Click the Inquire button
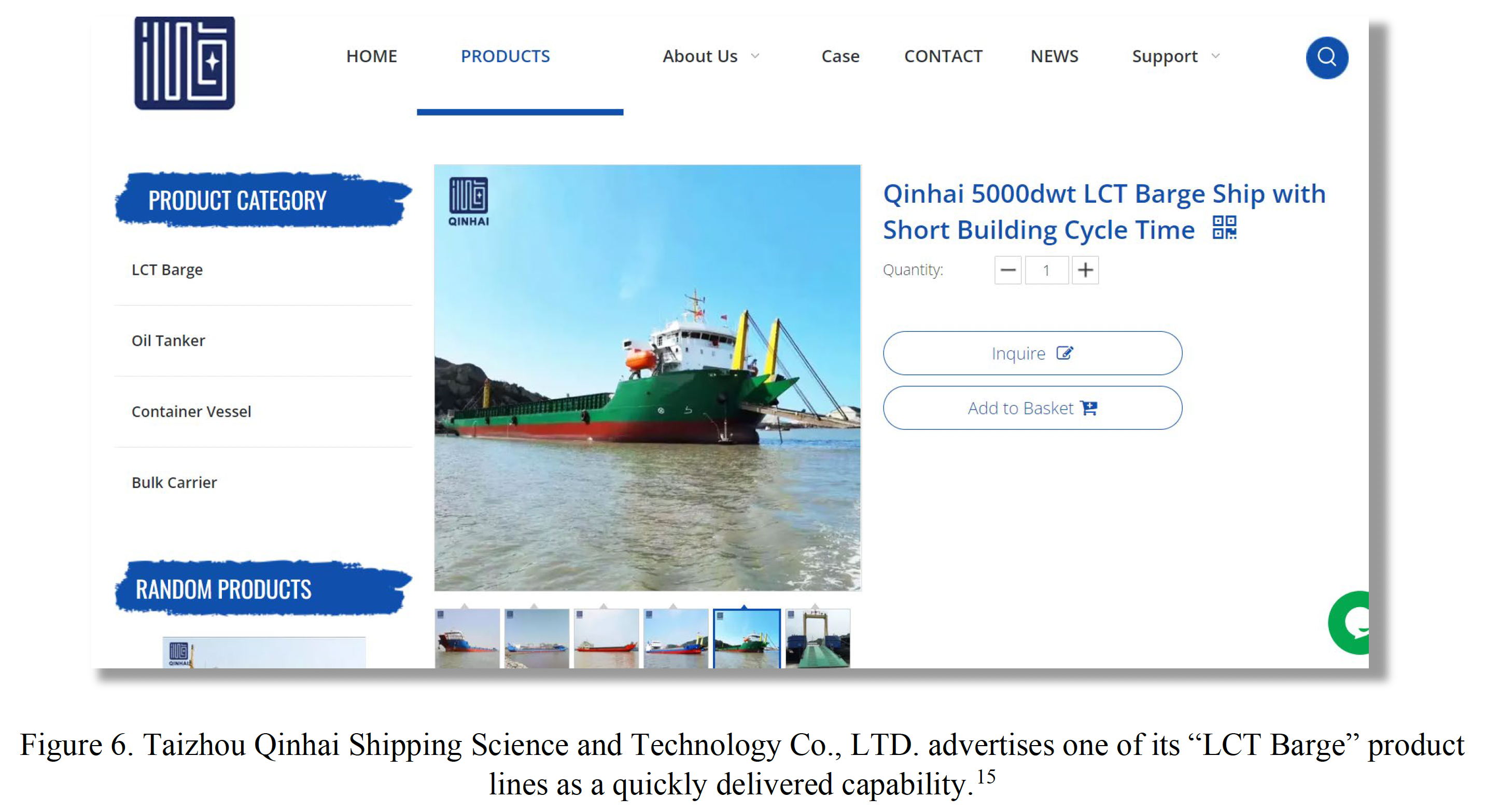The image size is (1486, 812). tap(1032, 353)
